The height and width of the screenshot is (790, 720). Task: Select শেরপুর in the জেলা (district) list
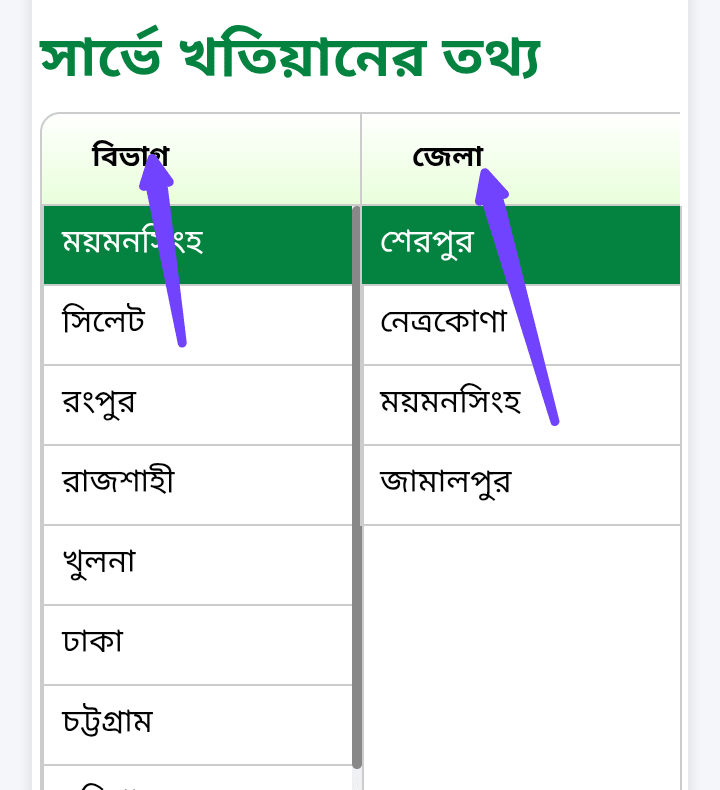[x=520, y=244]
